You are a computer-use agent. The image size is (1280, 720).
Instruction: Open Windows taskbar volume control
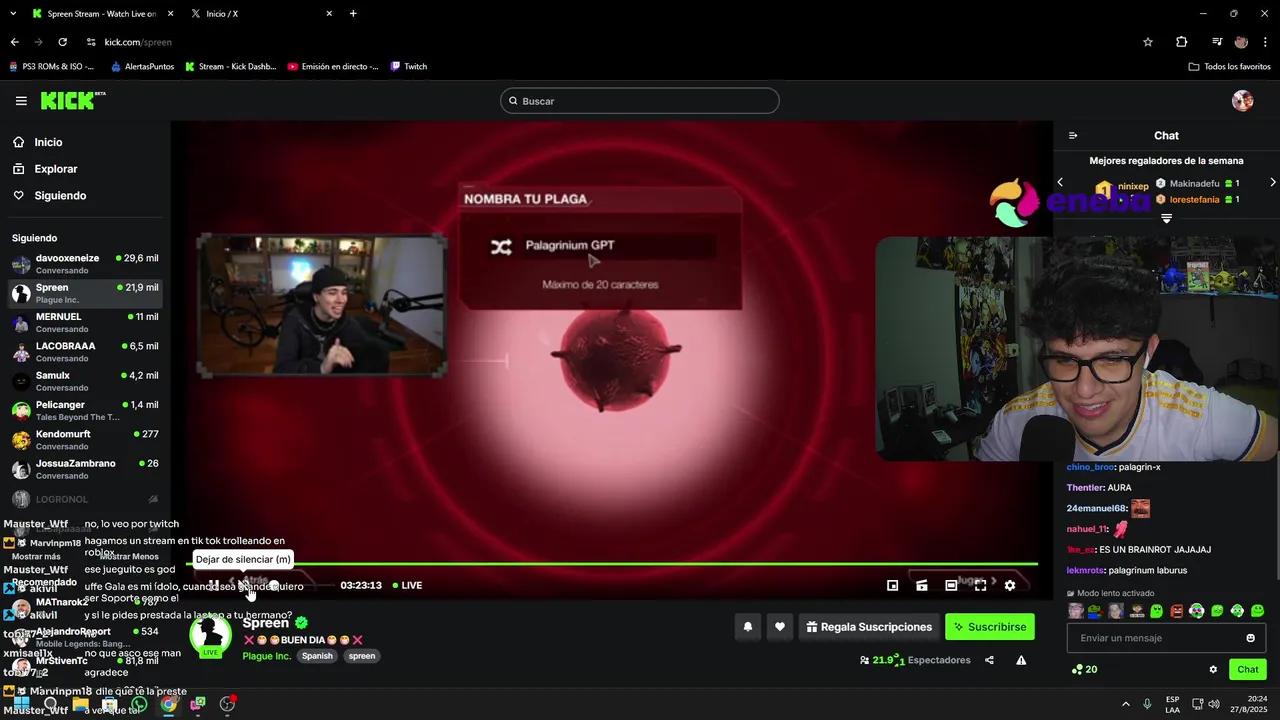(x=1213, y=704)
